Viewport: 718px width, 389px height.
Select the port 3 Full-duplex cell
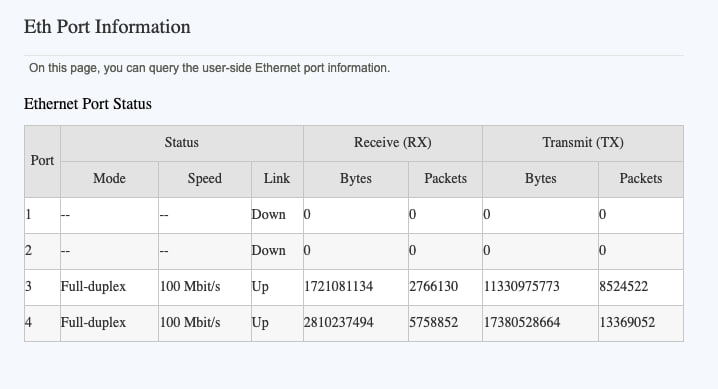(x=93, y=286)
